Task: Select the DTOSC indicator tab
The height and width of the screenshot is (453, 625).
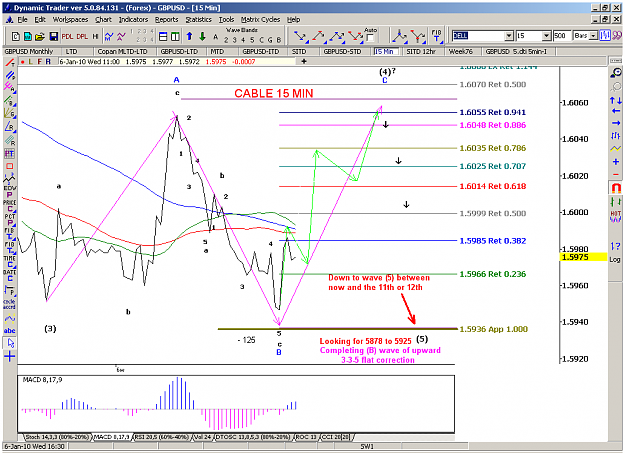Action: point(253,437)
